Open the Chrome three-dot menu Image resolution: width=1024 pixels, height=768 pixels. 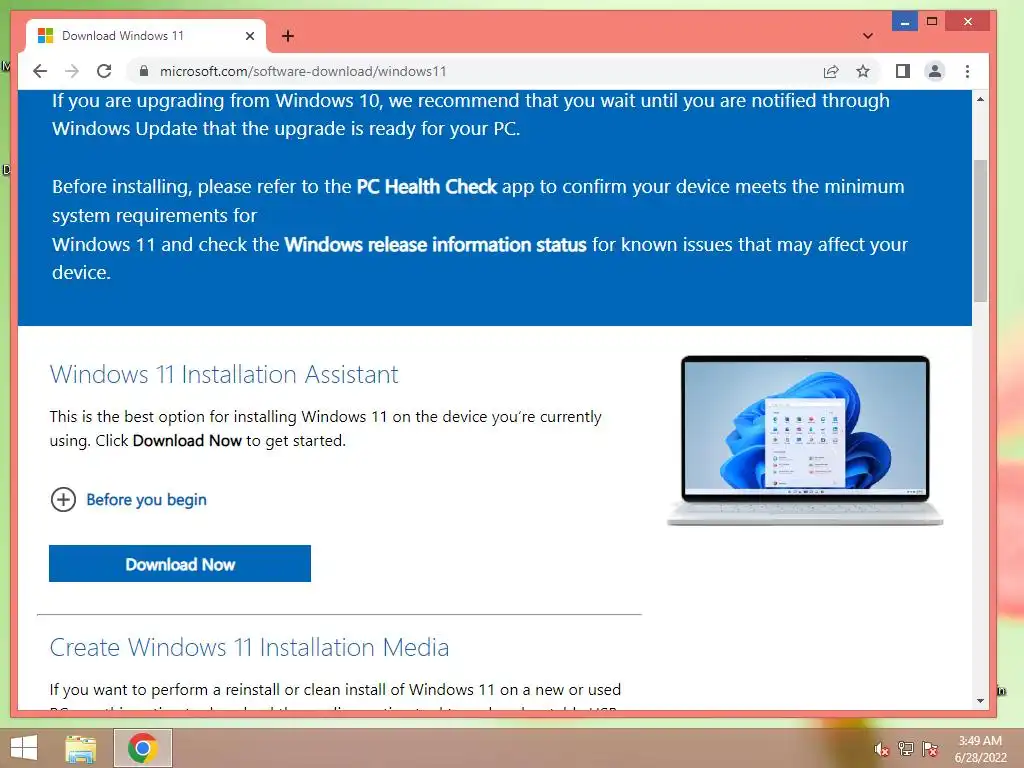[x=967, y=71]
